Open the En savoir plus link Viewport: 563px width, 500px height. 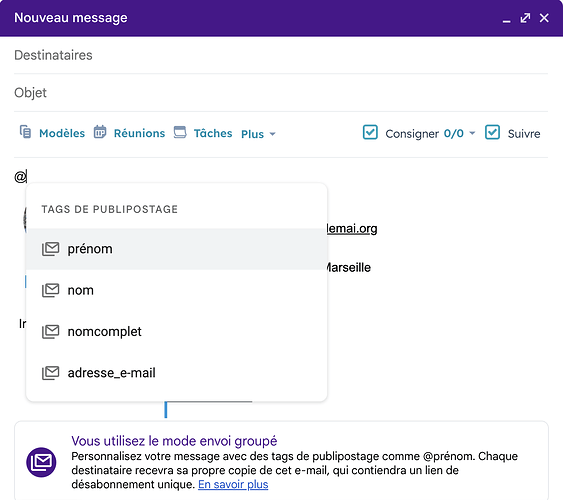[x=233, y=484]
